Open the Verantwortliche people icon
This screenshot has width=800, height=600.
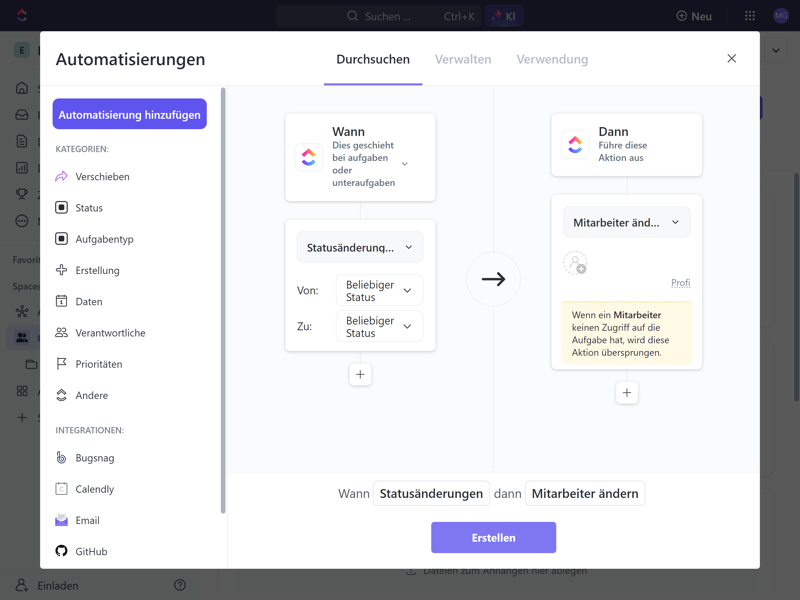point(62,332)
